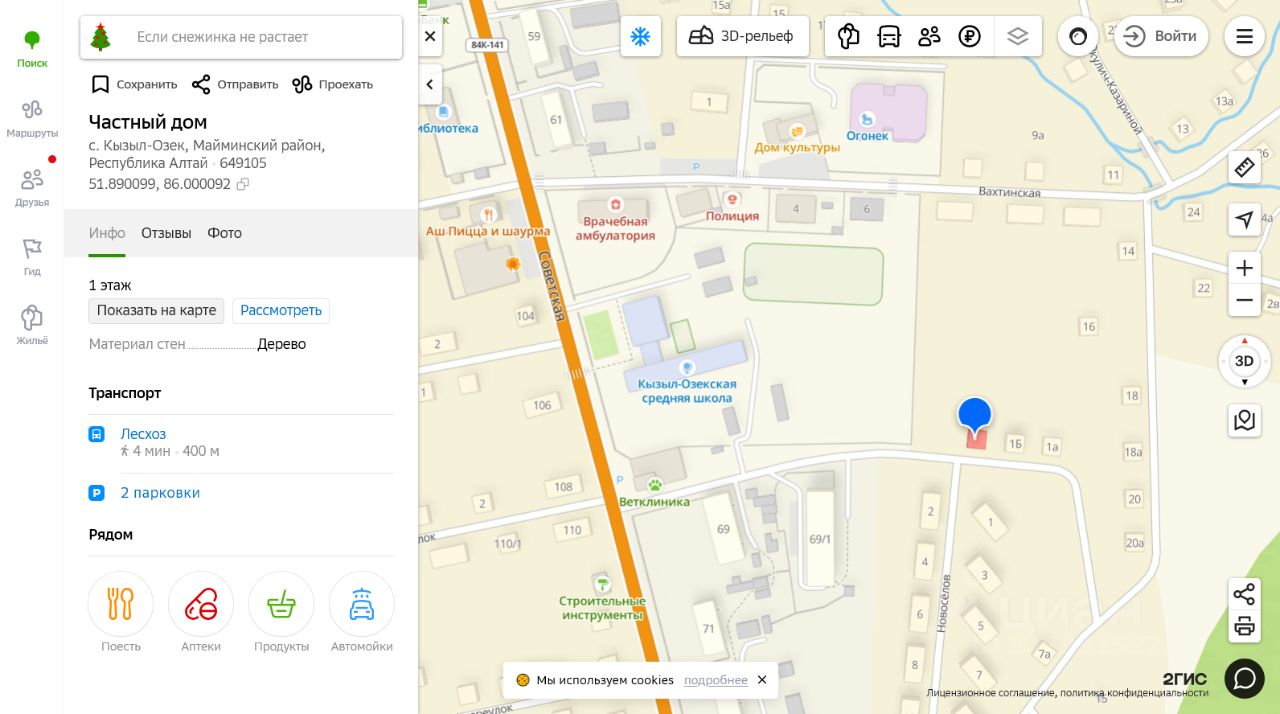Open the chat support bubble
The width and height of the screenshot is (1280, 714).
coord(1244,678)
